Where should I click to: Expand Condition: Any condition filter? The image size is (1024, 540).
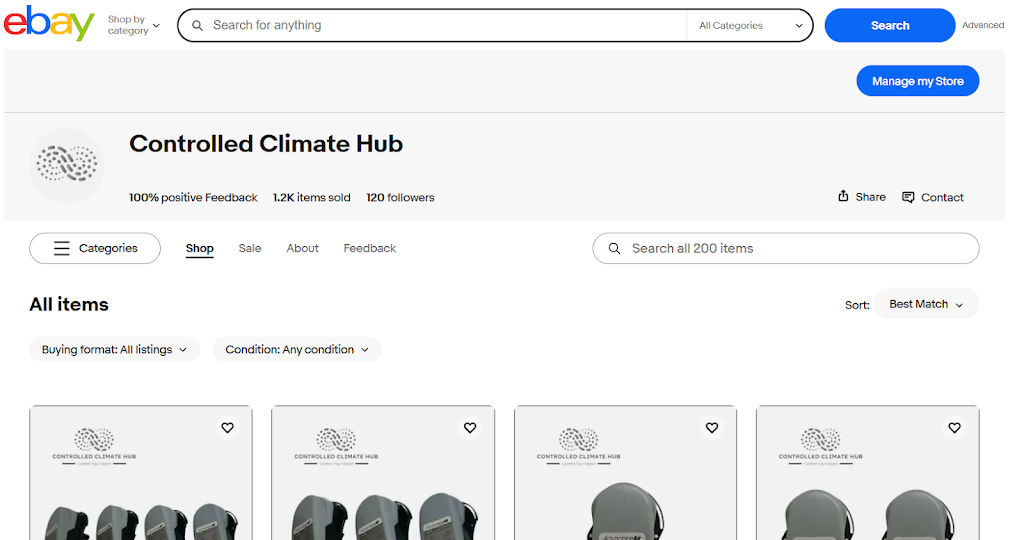click(297, 349)
